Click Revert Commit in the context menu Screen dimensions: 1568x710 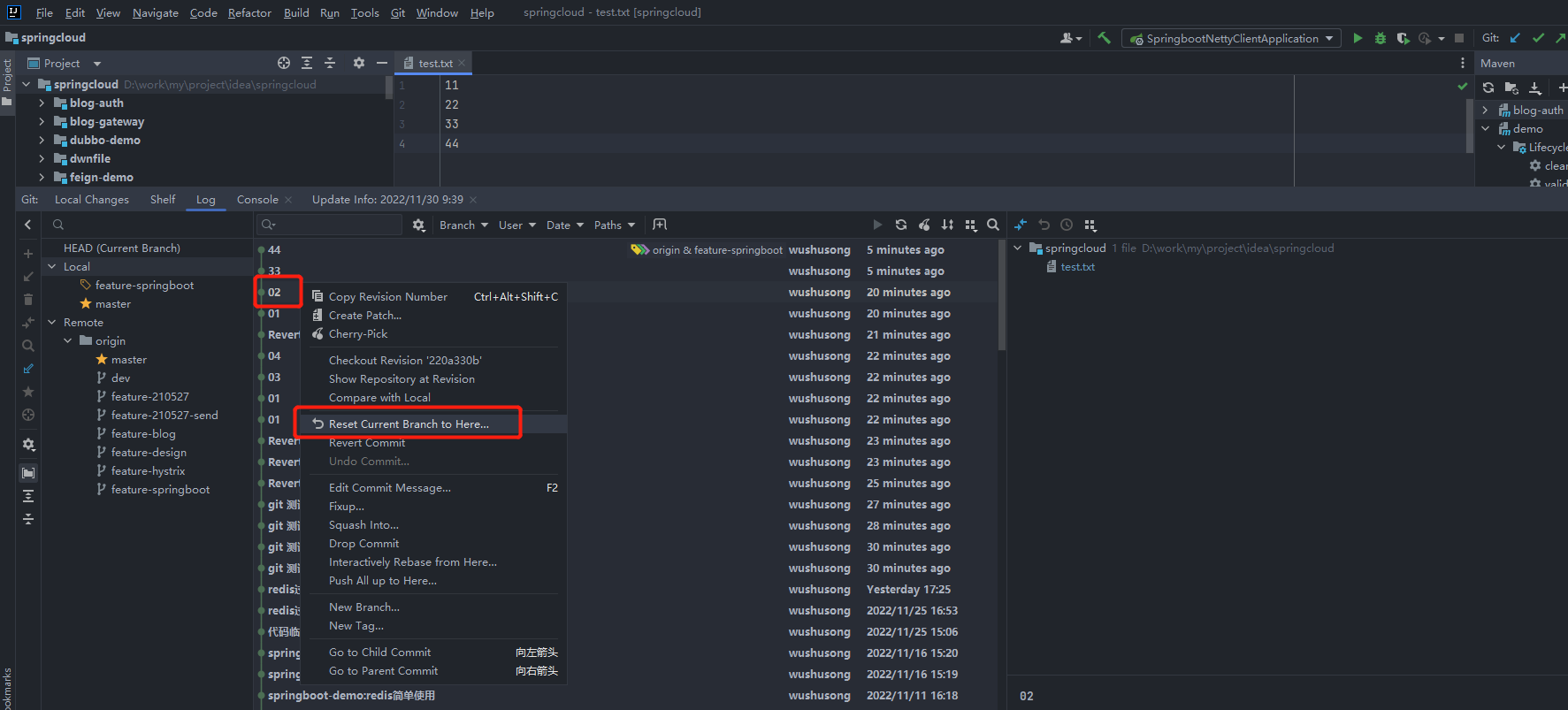pyautogui.click(x=366, y=442)
